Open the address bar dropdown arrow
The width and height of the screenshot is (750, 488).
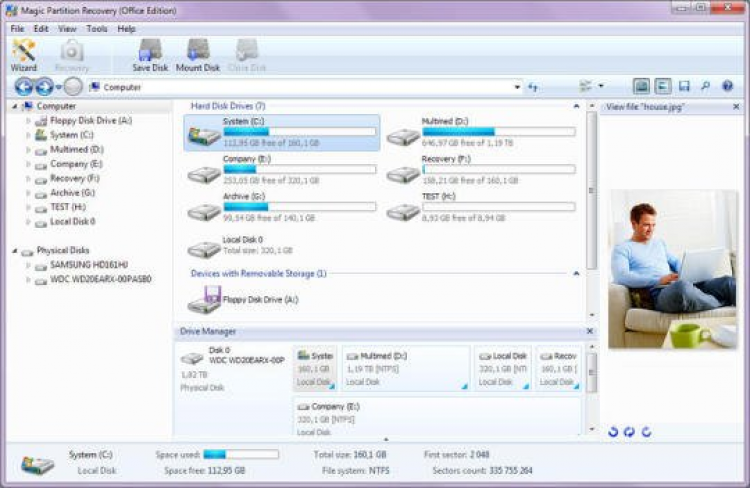(x=517, y=87)
